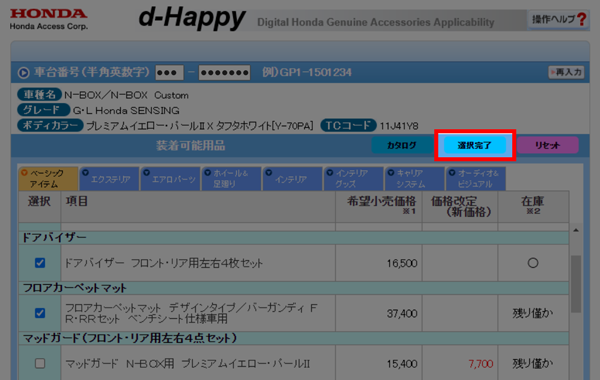The width and height of the screenshot is (600, 380).
Task: Click the 再入力 button
Action: tap(566, 72)
